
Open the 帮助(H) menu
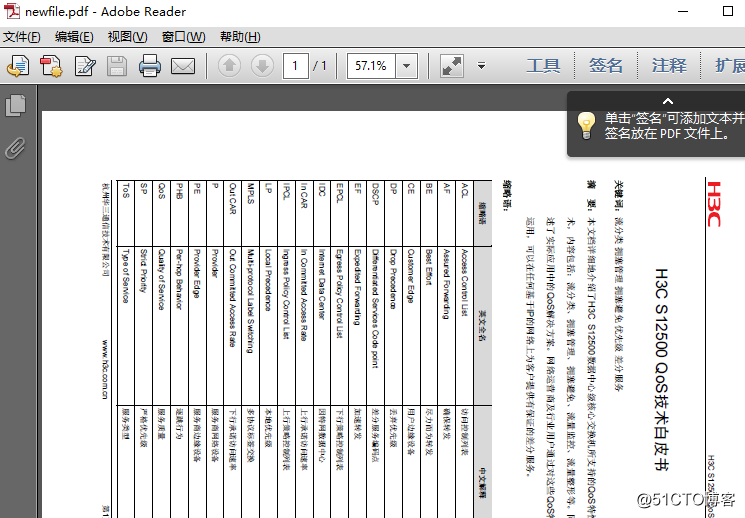[240, 37]
